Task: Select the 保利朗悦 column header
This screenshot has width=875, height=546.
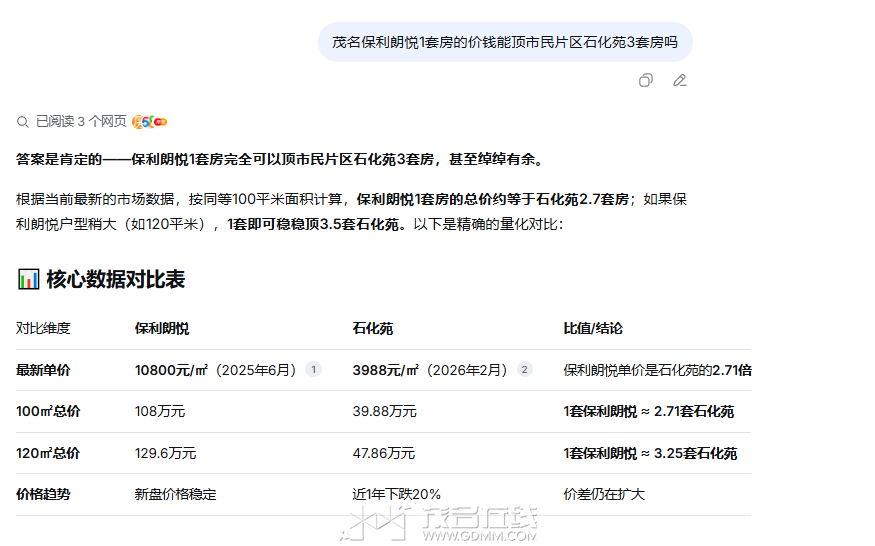Action: point(162,328)
